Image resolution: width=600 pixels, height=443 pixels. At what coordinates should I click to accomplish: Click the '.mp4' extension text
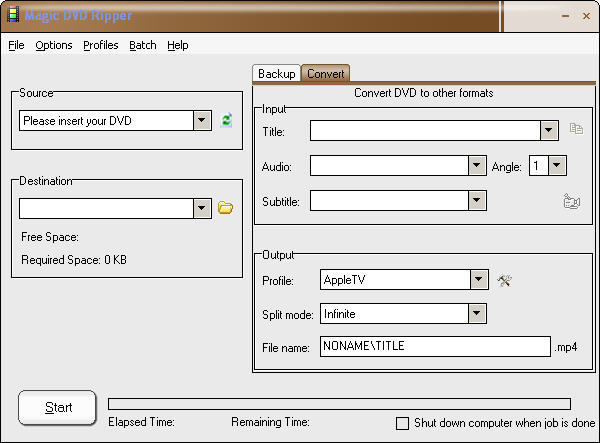(x=566, y=347)
